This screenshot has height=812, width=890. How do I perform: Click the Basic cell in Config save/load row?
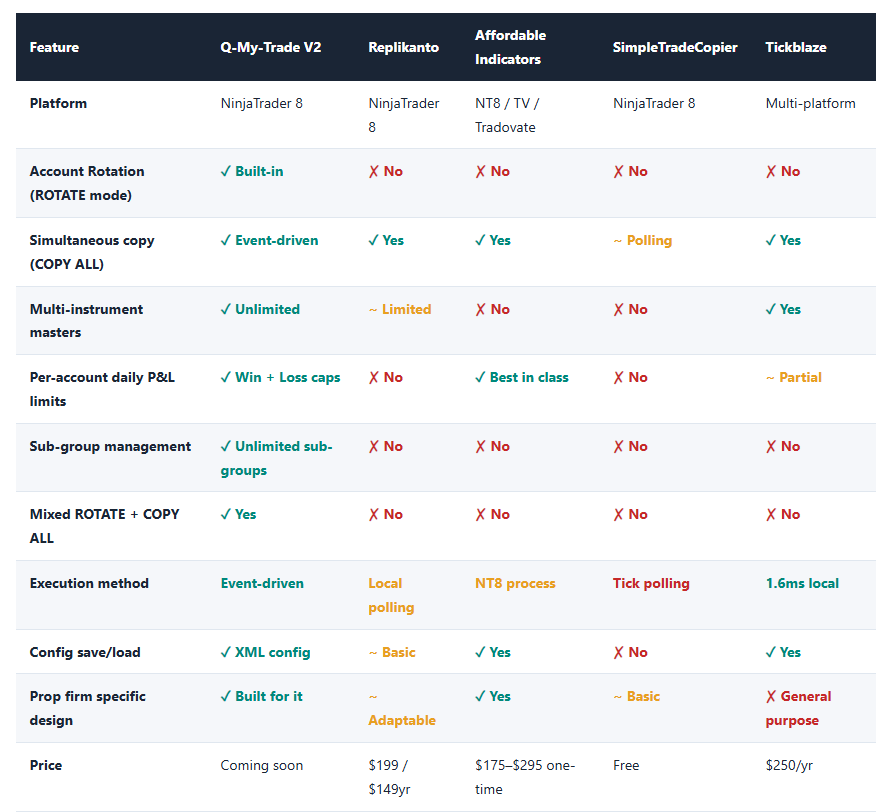coord(392,653)
